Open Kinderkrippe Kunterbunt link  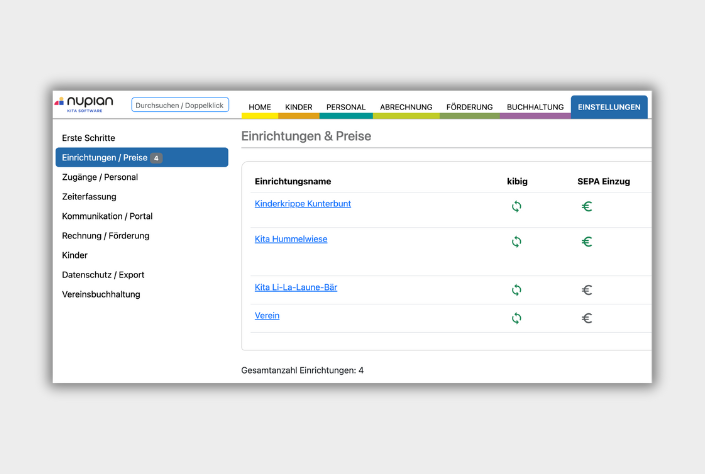click(x=303, y=204)
